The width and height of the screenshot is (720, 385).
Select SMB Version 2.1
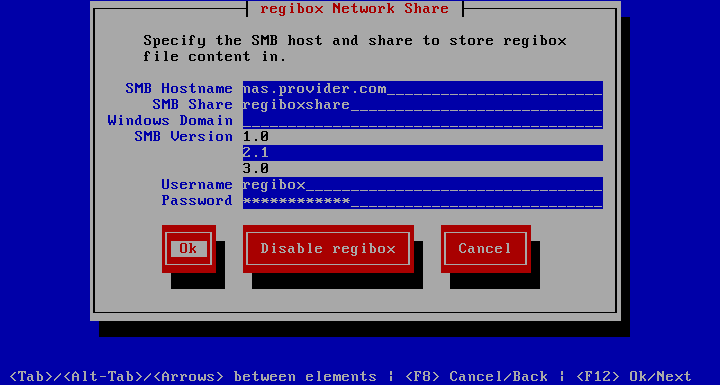(422, 153)
